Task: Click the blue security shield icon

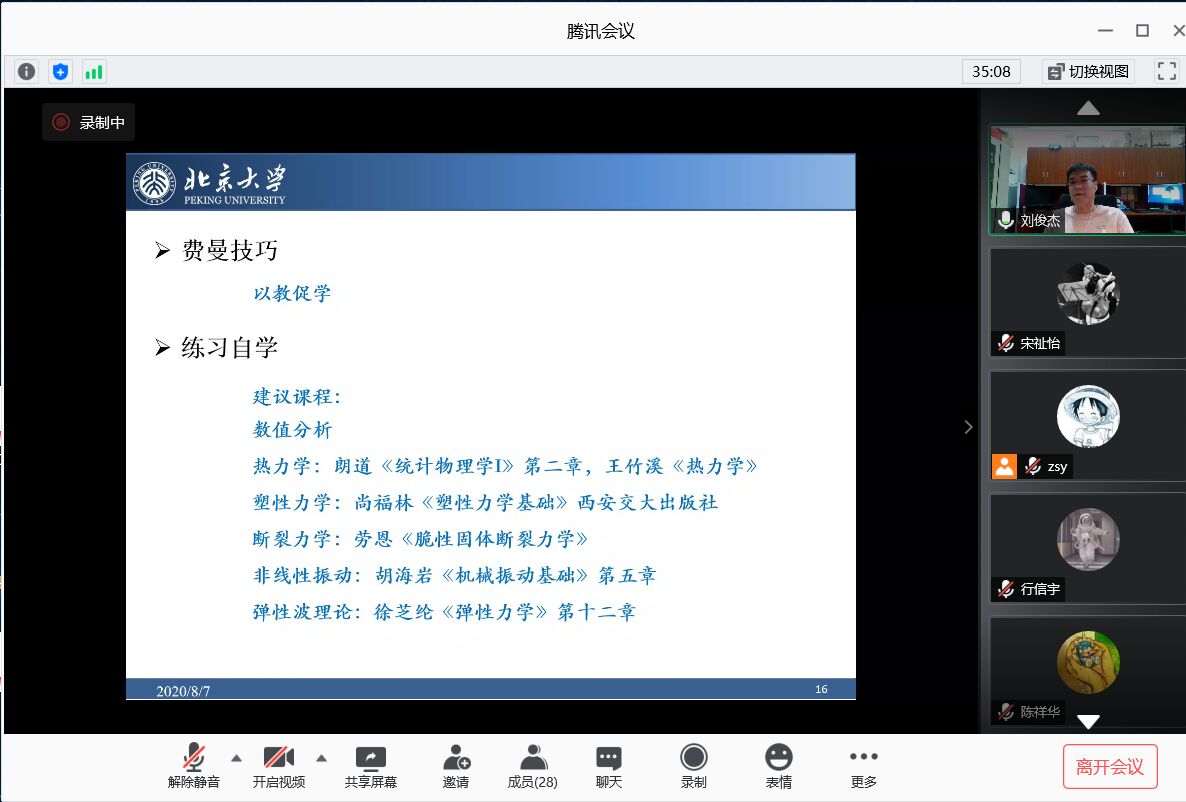Action: pos(60,71)
